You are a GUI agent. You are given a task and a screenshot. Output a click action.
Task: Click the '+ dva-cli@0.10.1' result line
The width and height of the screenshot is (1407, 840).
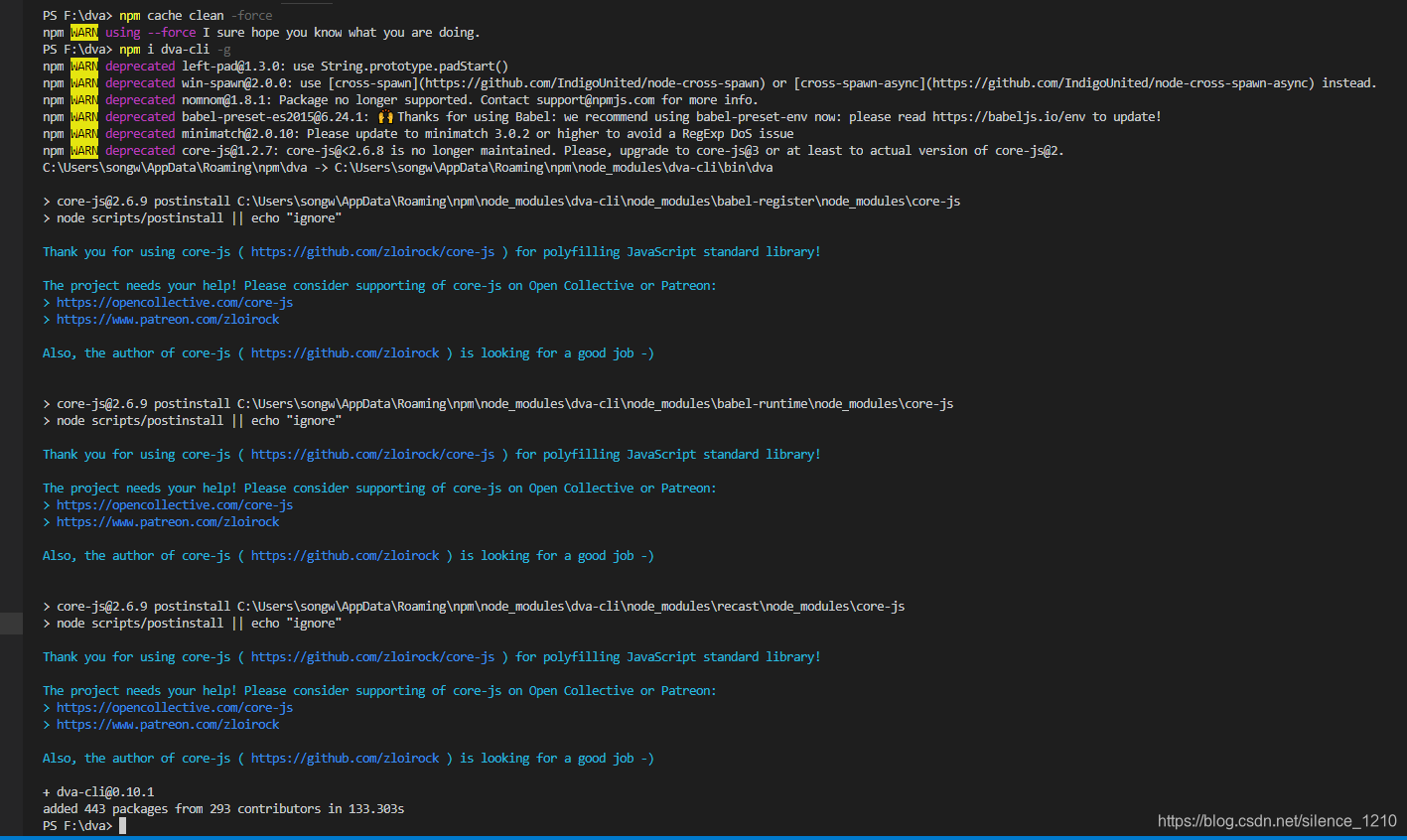coord(98,792)
